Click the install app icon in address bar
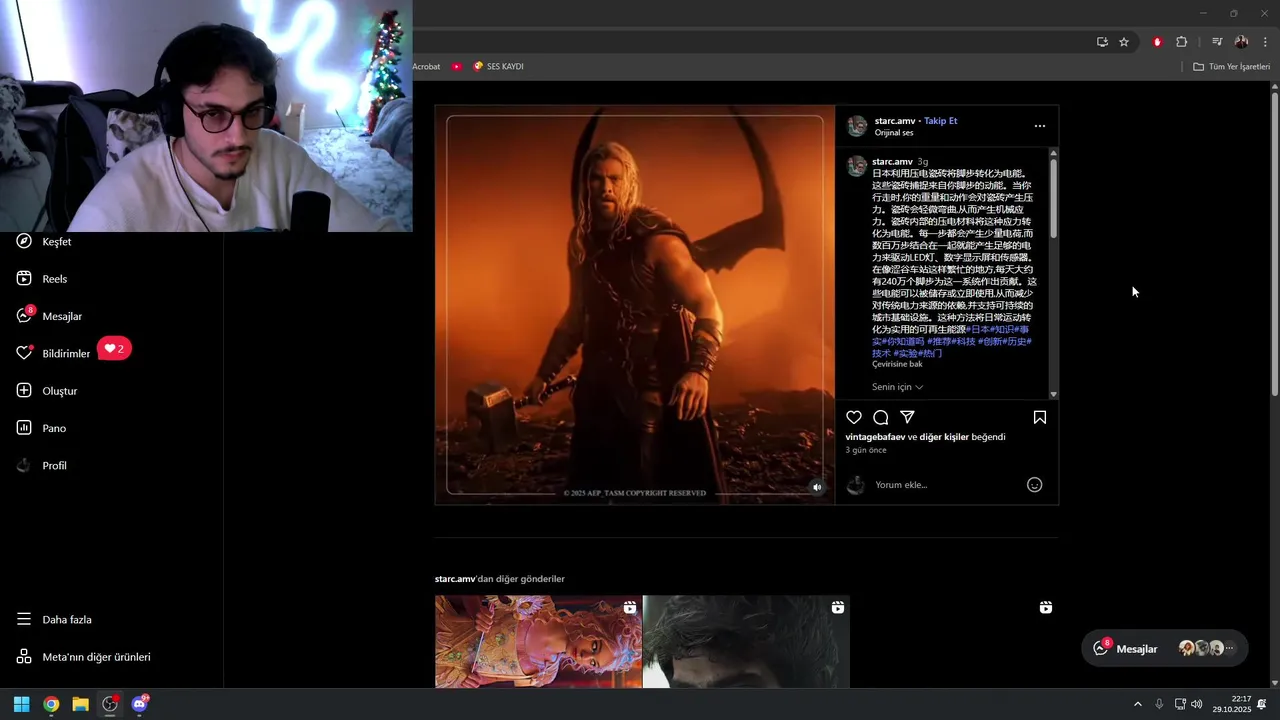 tap(1102, 42)
